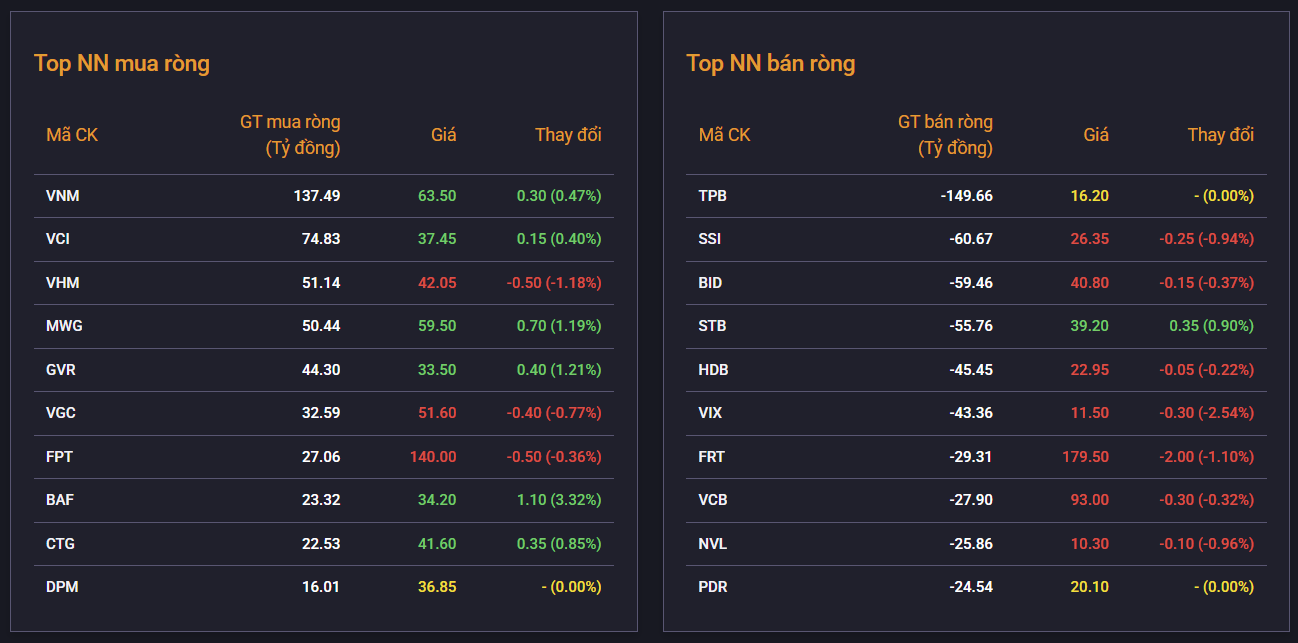Screen dimensions: 1298x643
Task: Click VHM change -0.50 (-1.18%)
Action: (554, 283)
